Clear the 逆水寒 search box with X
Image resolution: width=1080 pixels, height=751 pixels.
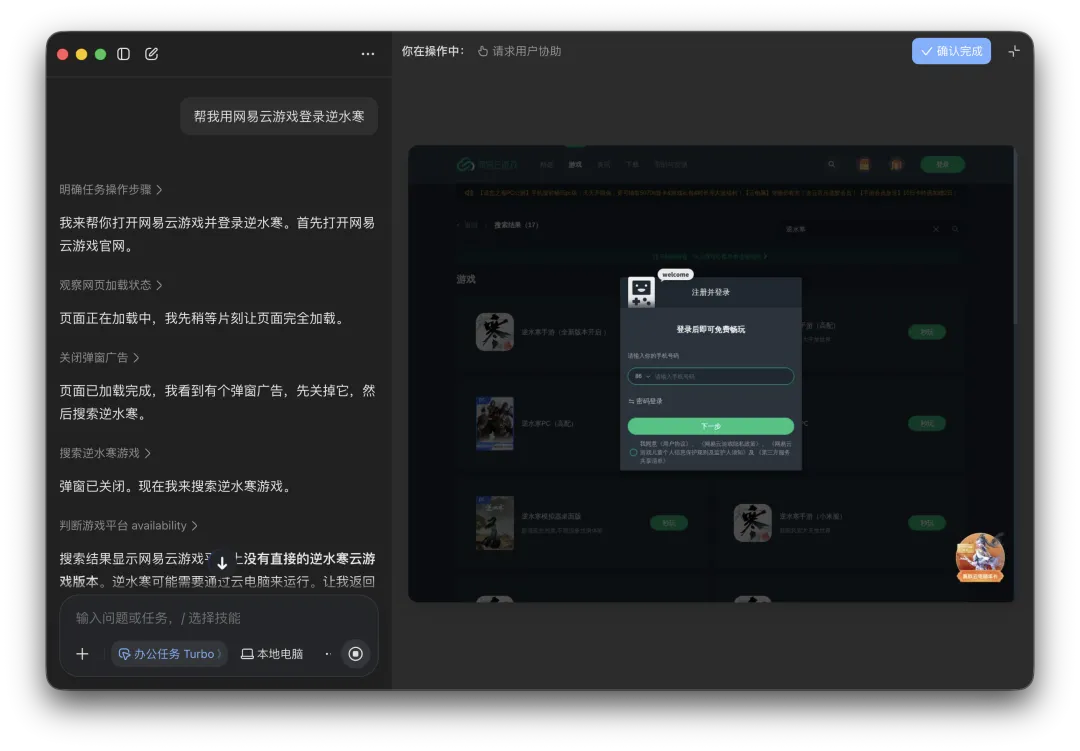[935, 229]
